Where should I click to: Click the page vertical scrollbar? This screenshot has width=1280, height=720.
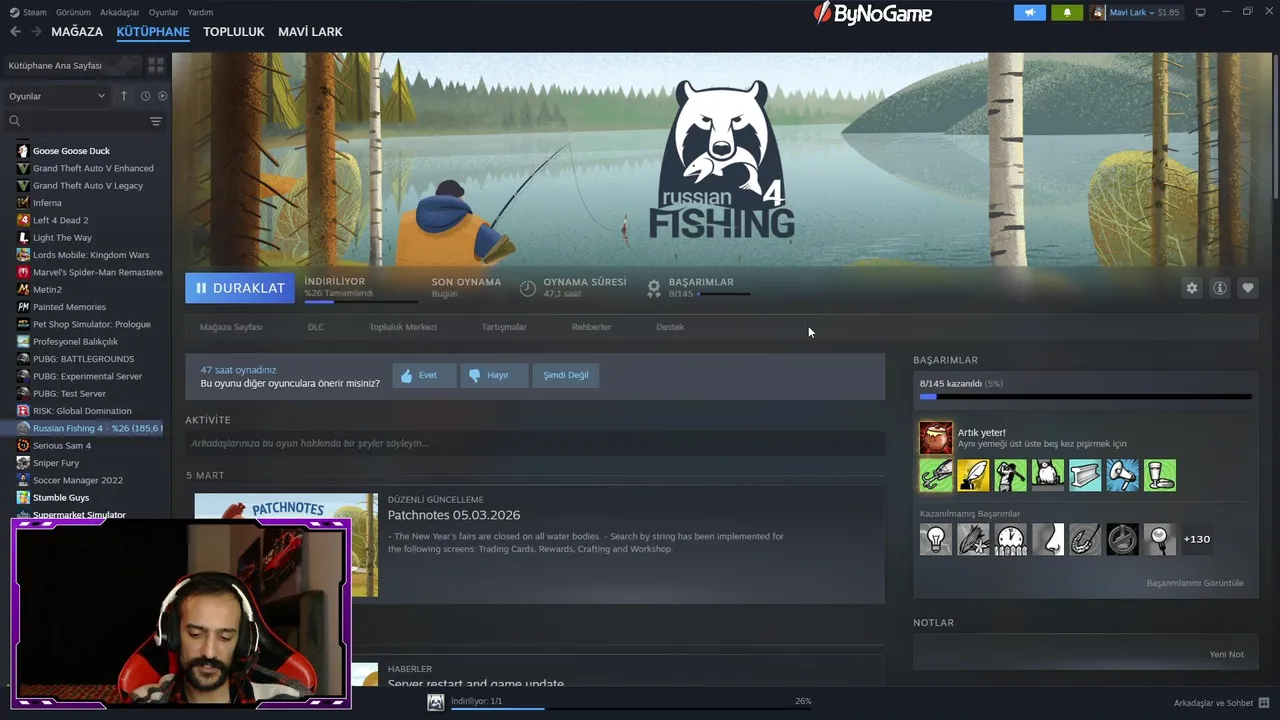click(x=1275, y=125)
